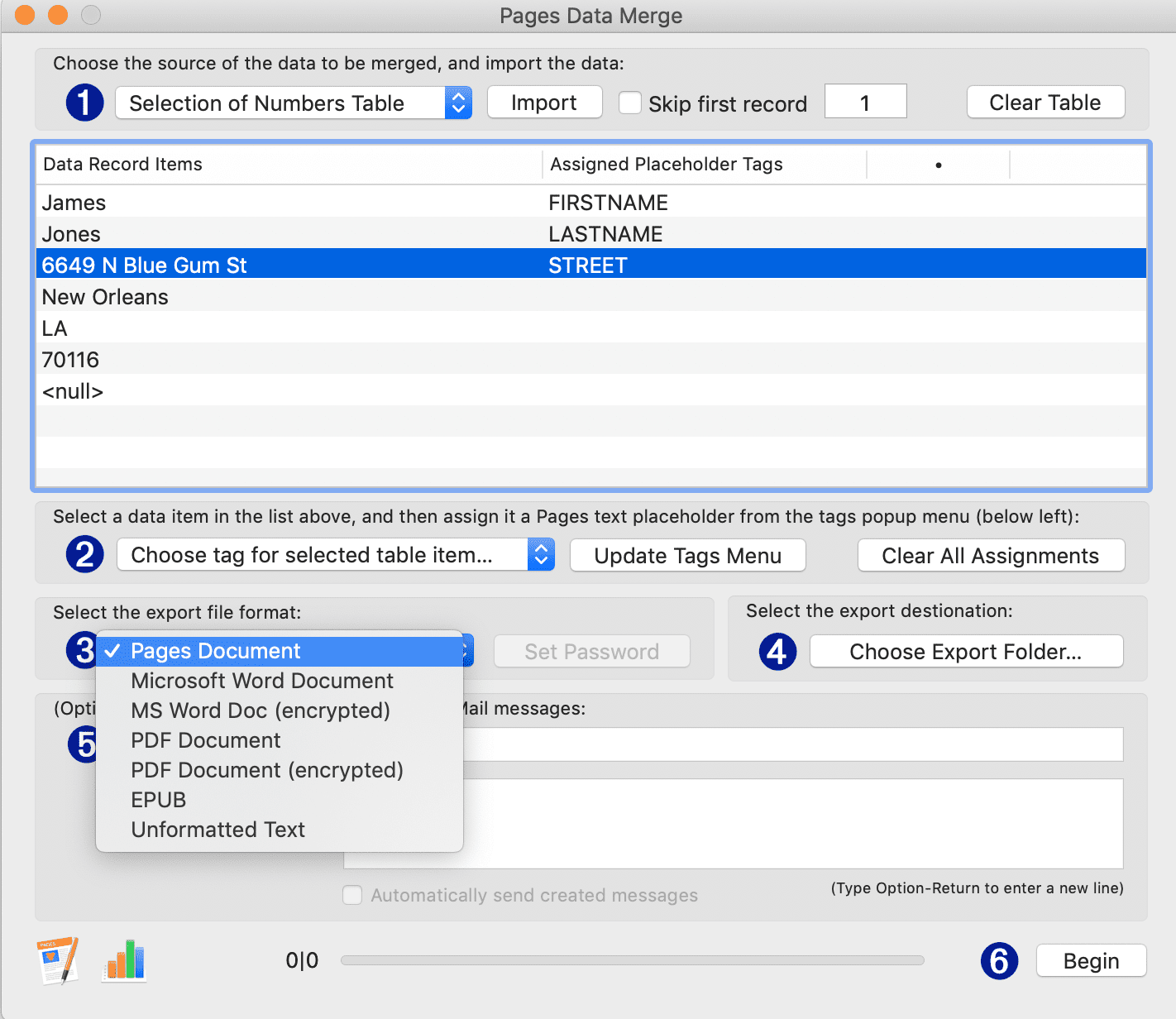Image resolution: width=1176 pixels, height=1019 pixels.
Task: Choose Microsoft Word Document format
Action: [x=280, y=681]
